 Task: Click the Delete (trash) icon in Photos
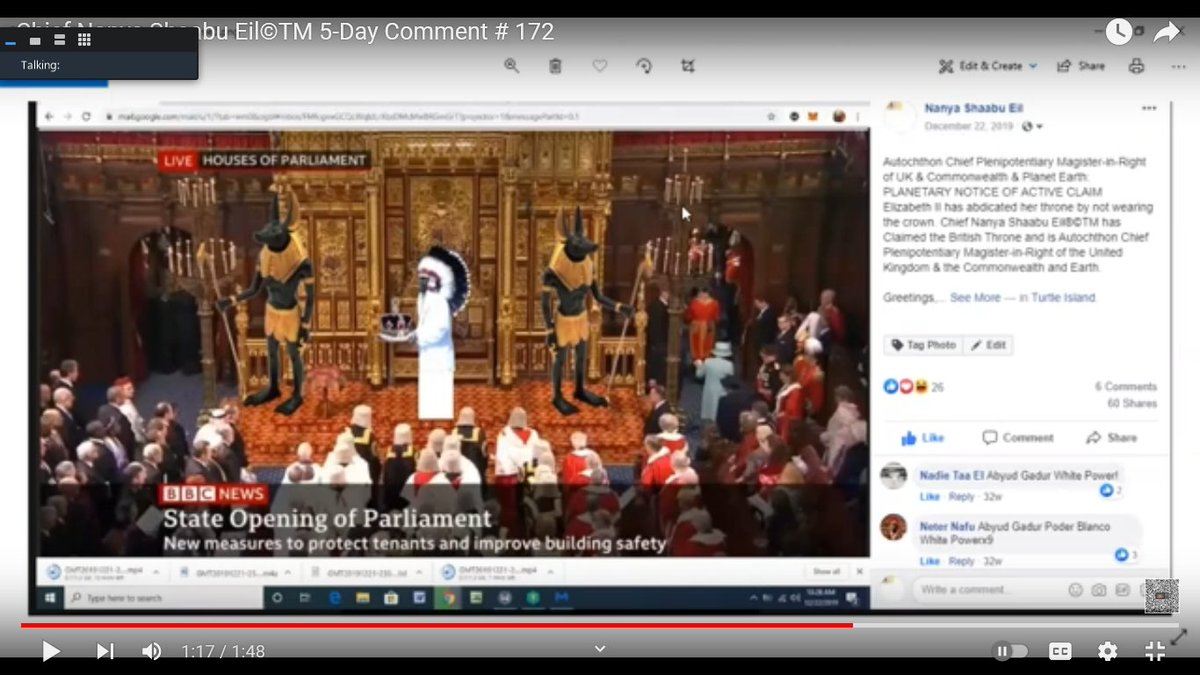tap(556, 65)
